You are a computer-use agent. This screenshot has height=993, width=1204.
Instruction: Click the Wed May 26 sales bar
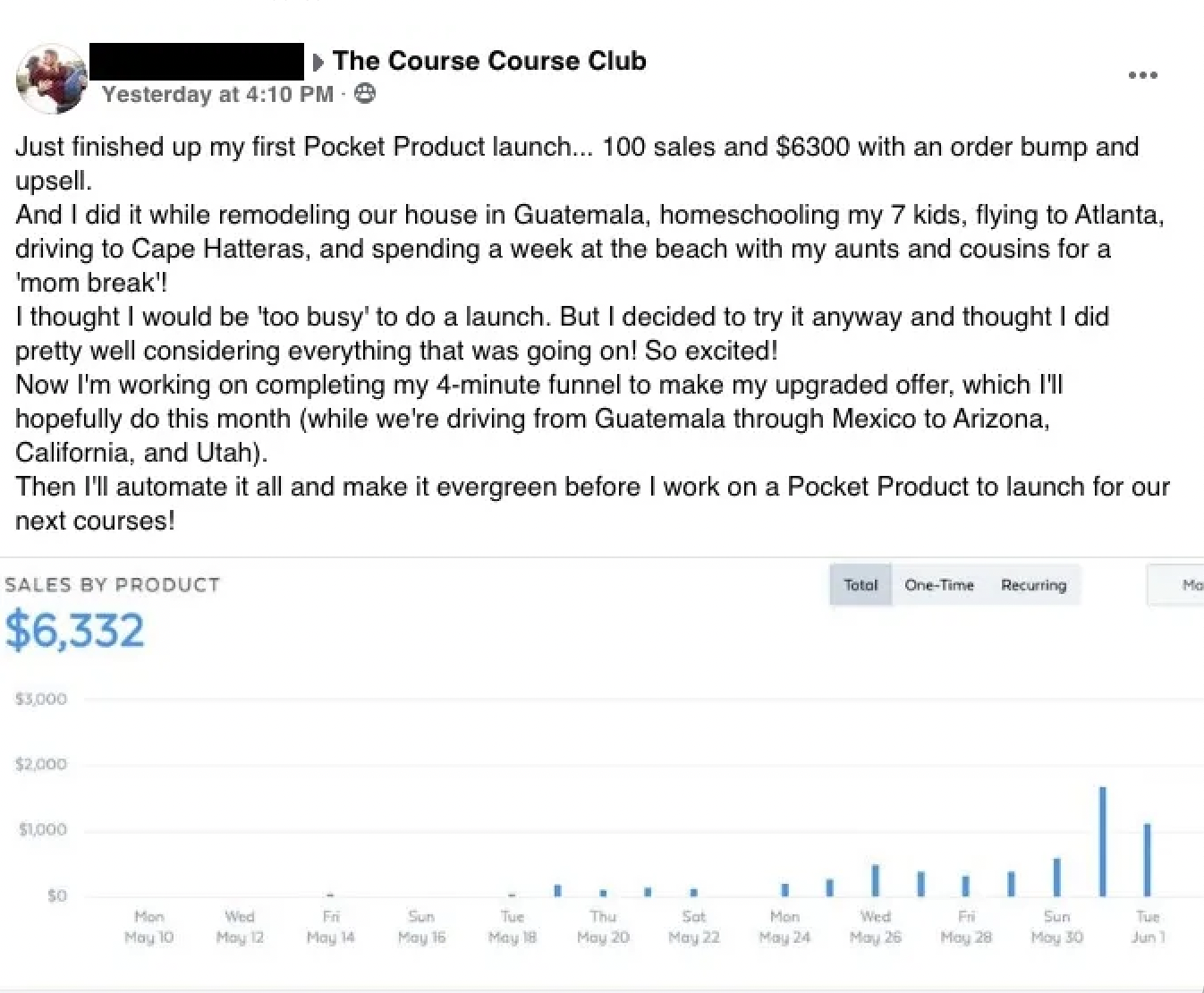875,880
